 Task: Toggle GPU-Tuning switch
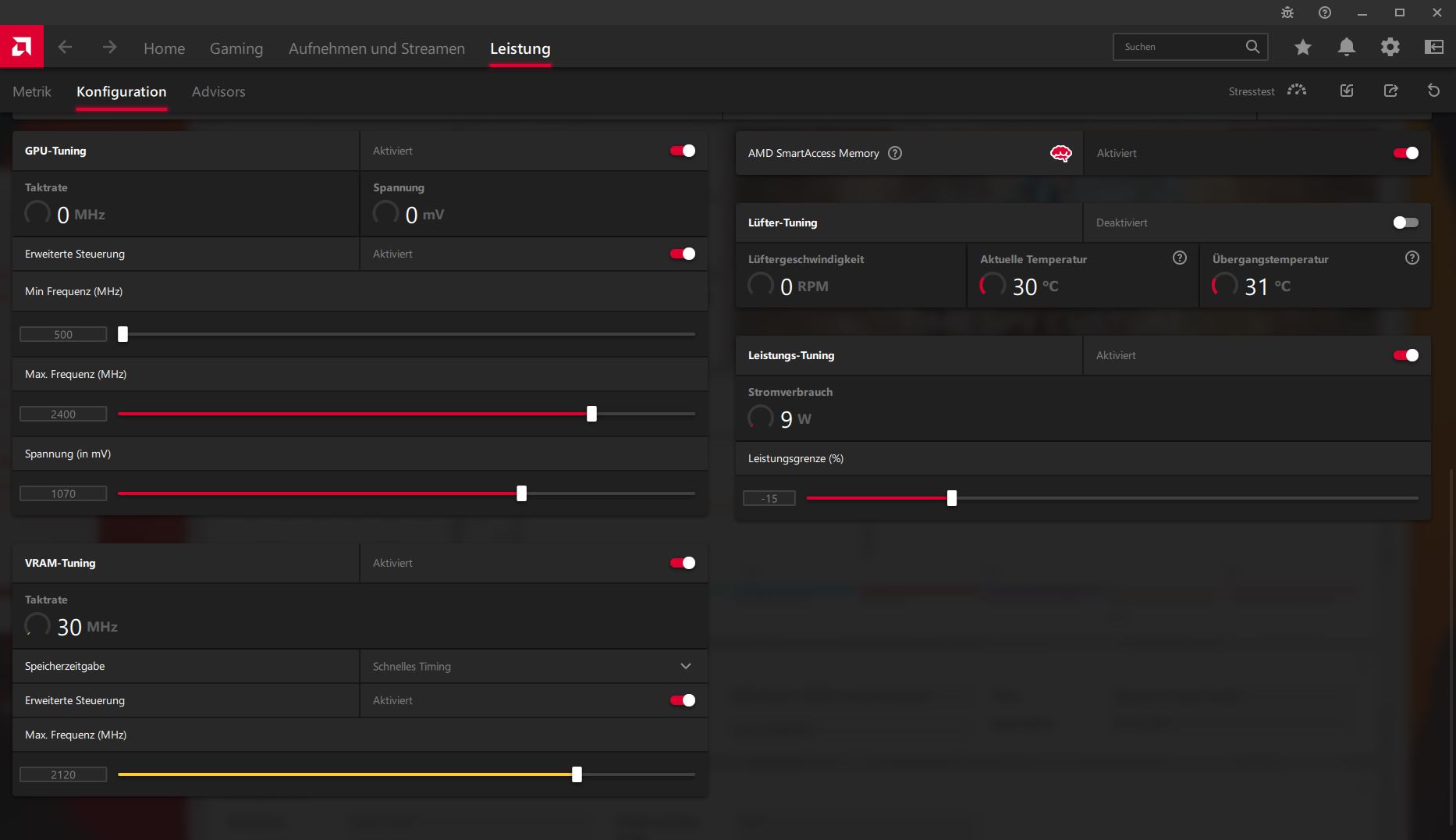pyautogui.click(x=683, y=151)
